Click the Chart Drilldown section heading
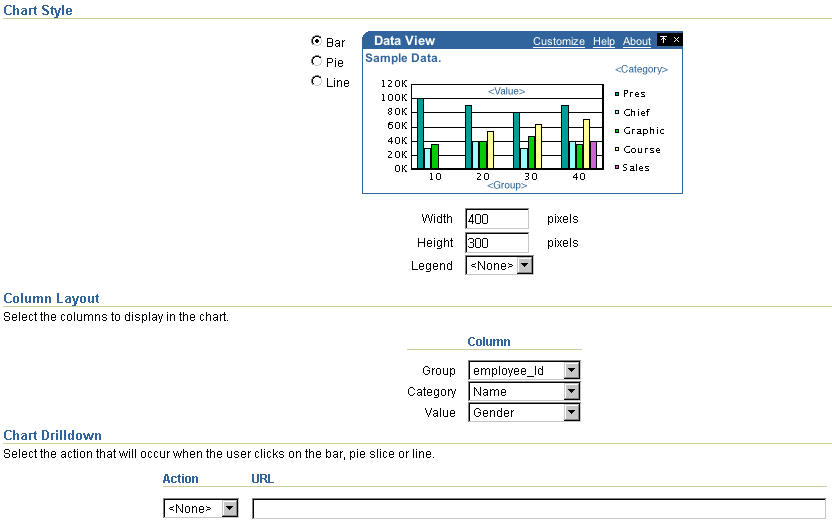This screenshot has width=832, height=523. pyautogui.click(x=53, y=435)
